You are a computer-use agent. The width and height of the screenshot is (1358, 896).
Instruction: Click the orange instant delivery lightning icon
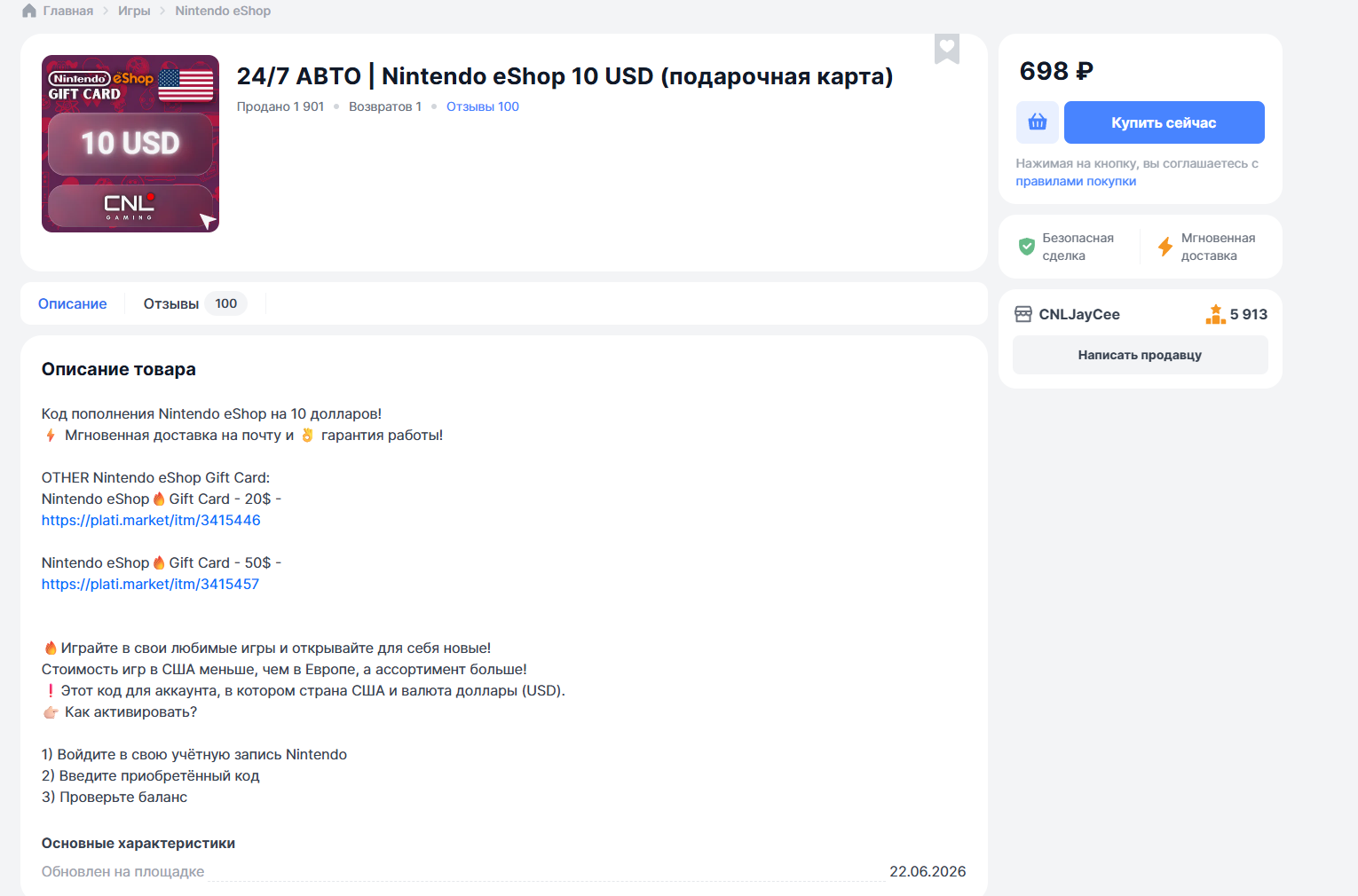[x=1165, y=247]
